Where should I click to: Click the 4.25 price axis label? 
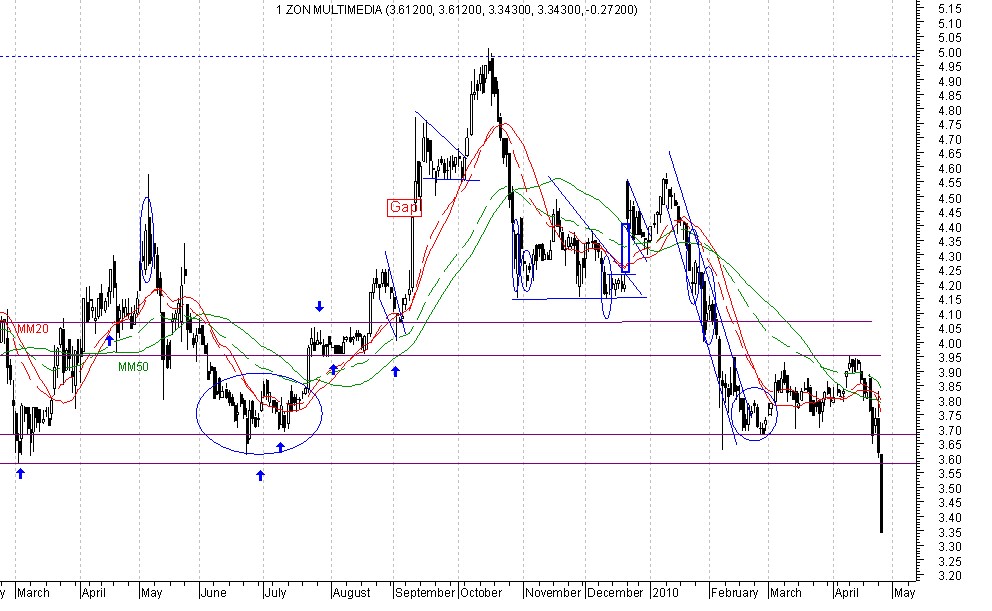tap(951, 271)
